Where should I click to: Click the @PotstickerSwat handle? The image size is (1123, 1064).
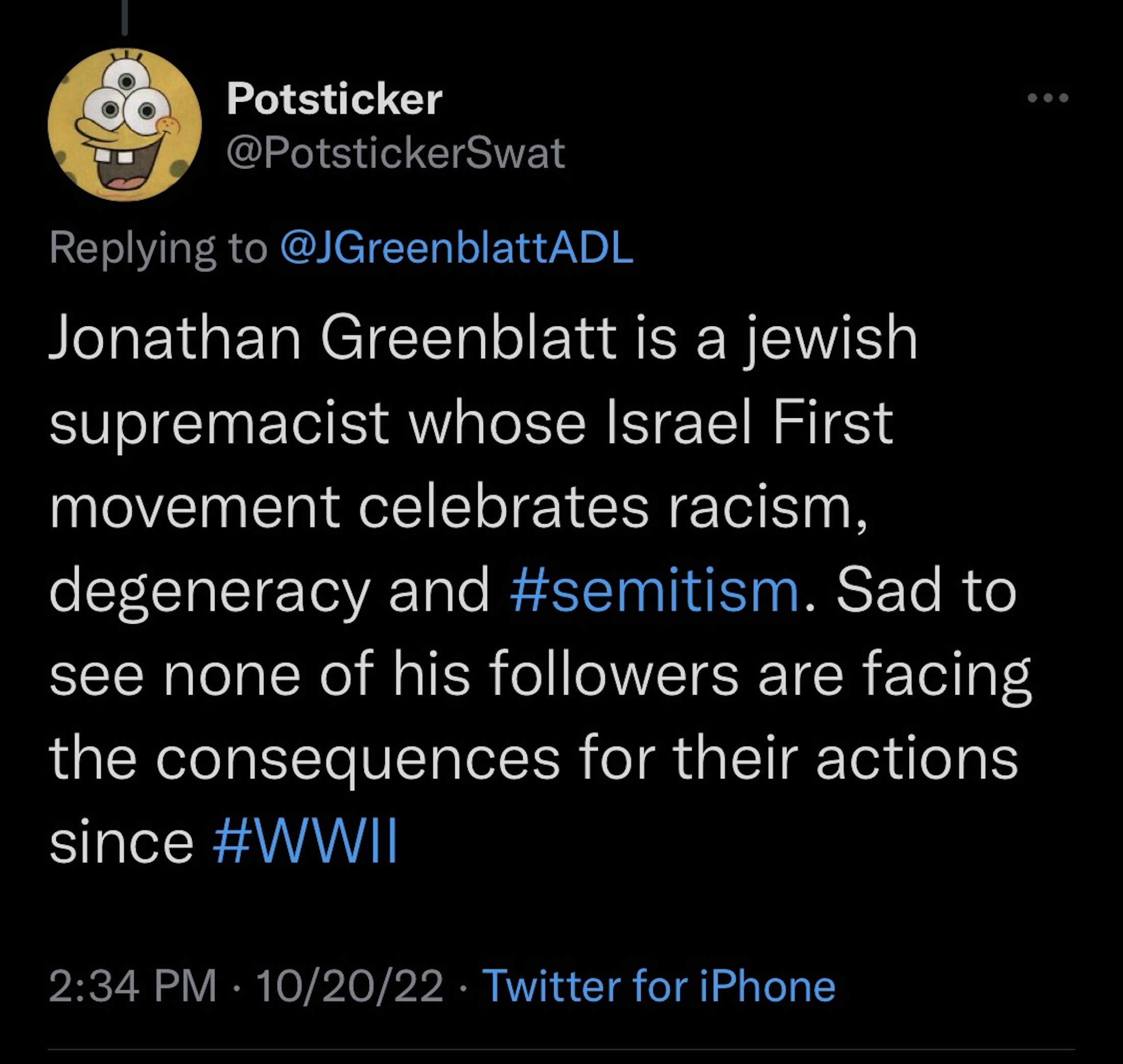[x=395, y=153]
